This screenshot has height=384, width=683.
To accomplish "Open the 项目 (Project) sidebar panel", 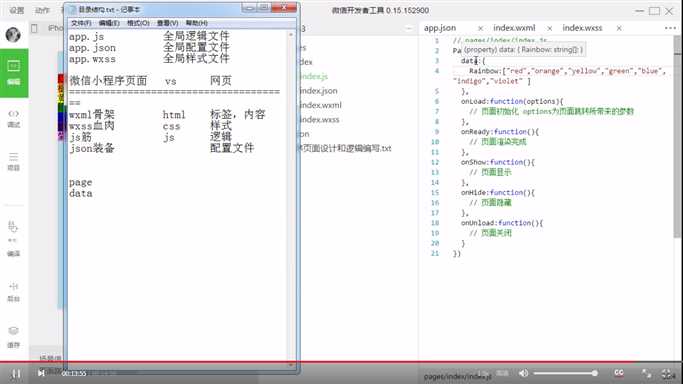I will tap(14, 162).
